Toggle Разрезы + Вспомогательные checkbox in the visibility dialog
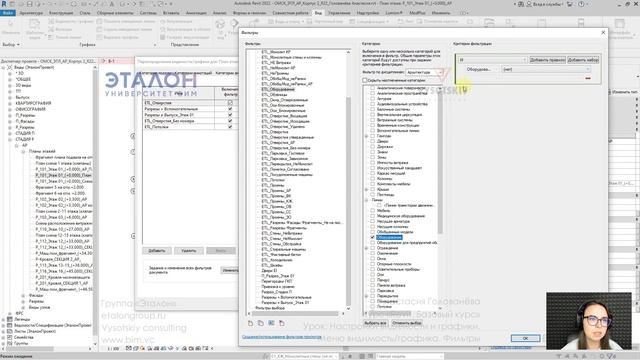Viewport: 640px width, 360px height. (230, 109)
